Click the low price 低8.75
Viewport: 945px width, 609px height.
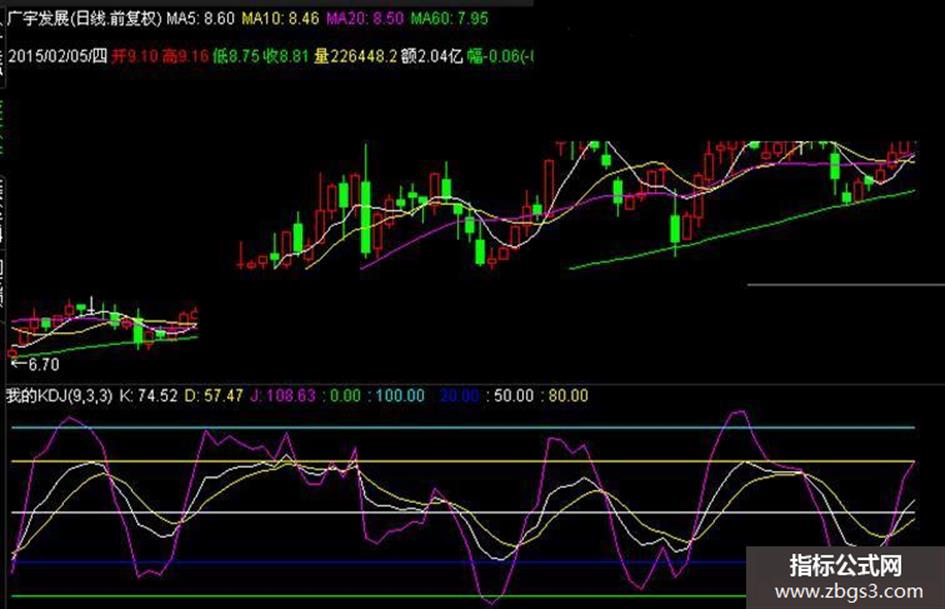pyautogui.click(x=236, y=56)
